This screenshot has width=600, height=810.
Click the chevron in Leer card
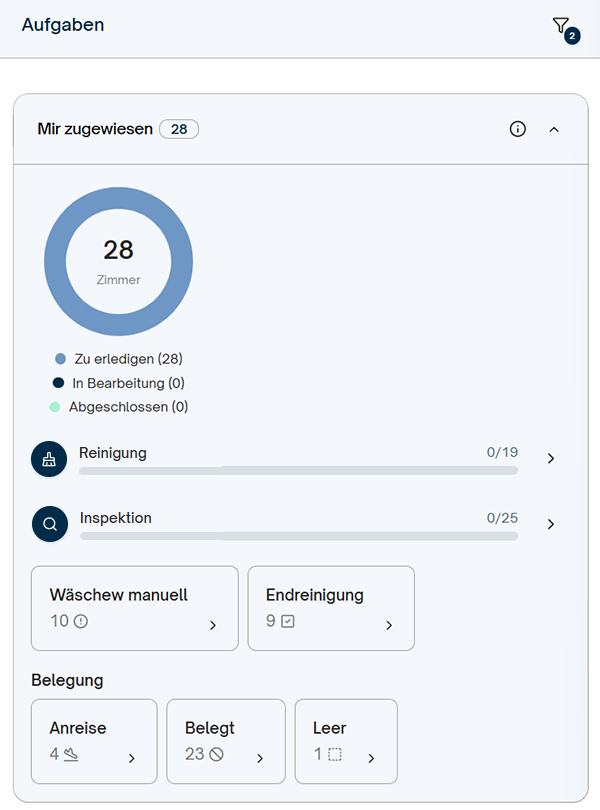pos(371,758)
